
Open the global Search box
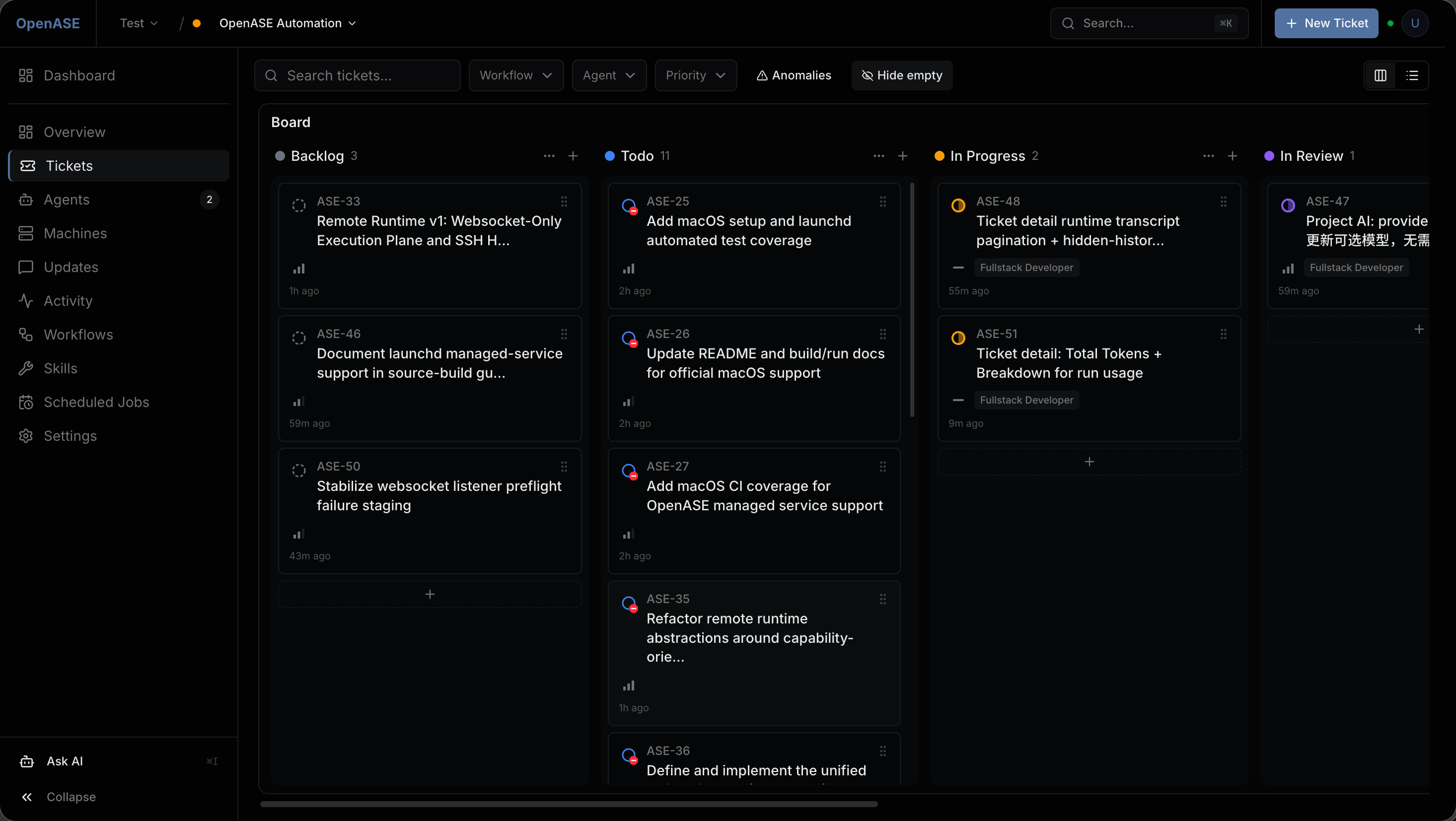[1149, 23]
